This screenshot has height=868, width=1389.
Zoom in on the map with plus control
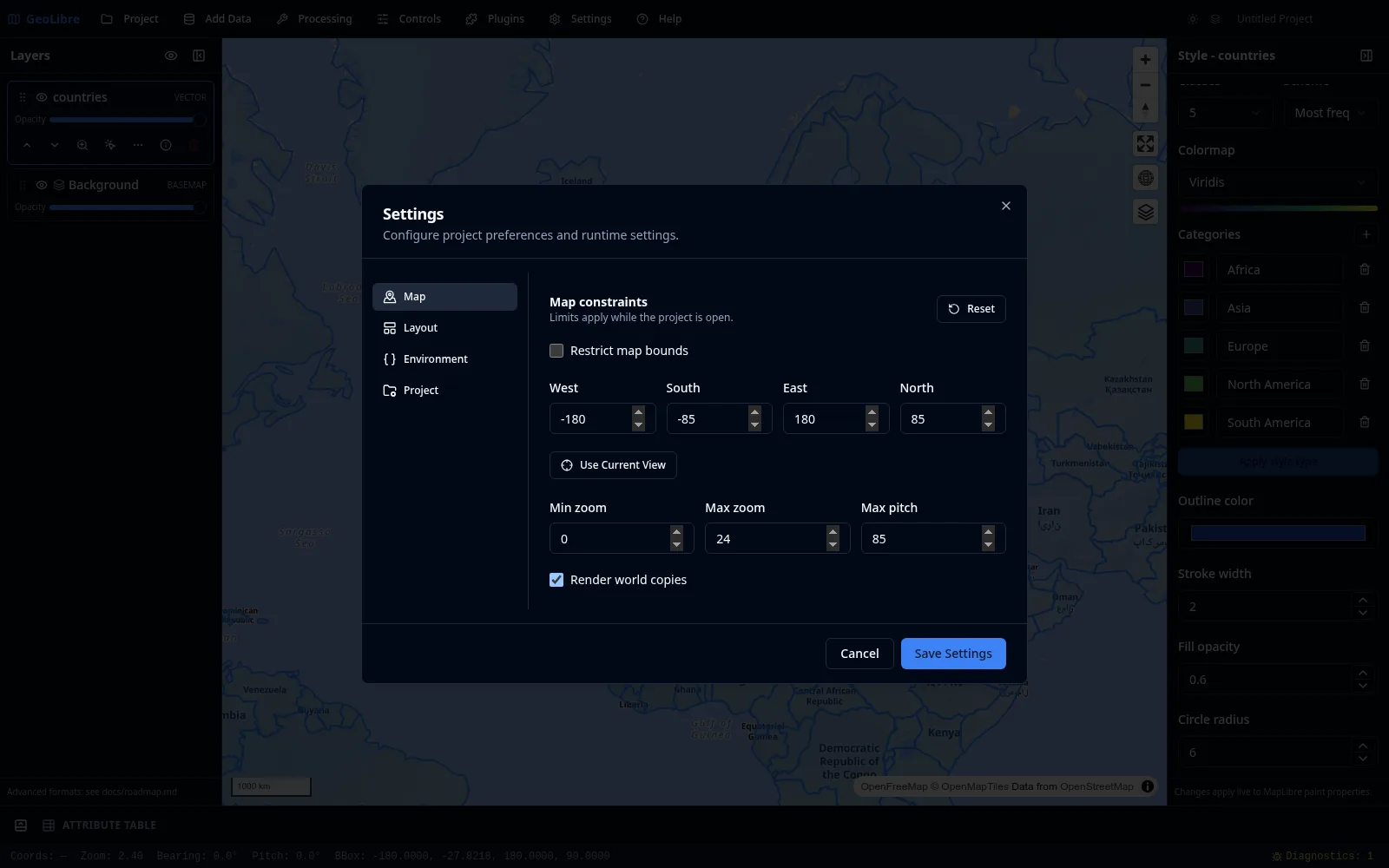[1145, 60]
